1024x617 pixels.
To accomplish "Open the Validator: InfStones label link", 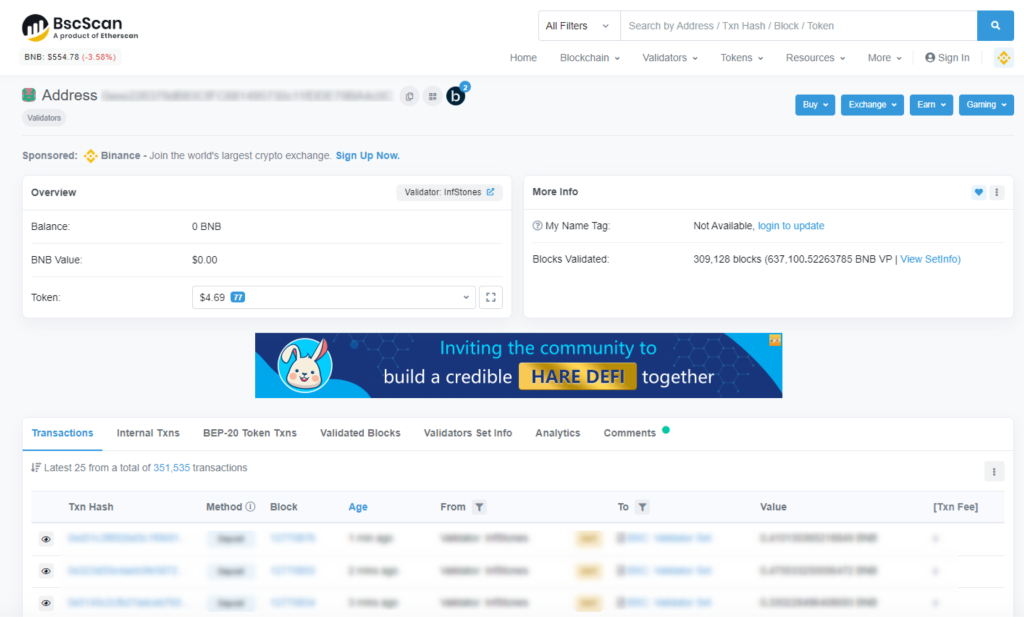I will (x=449, y=192).
